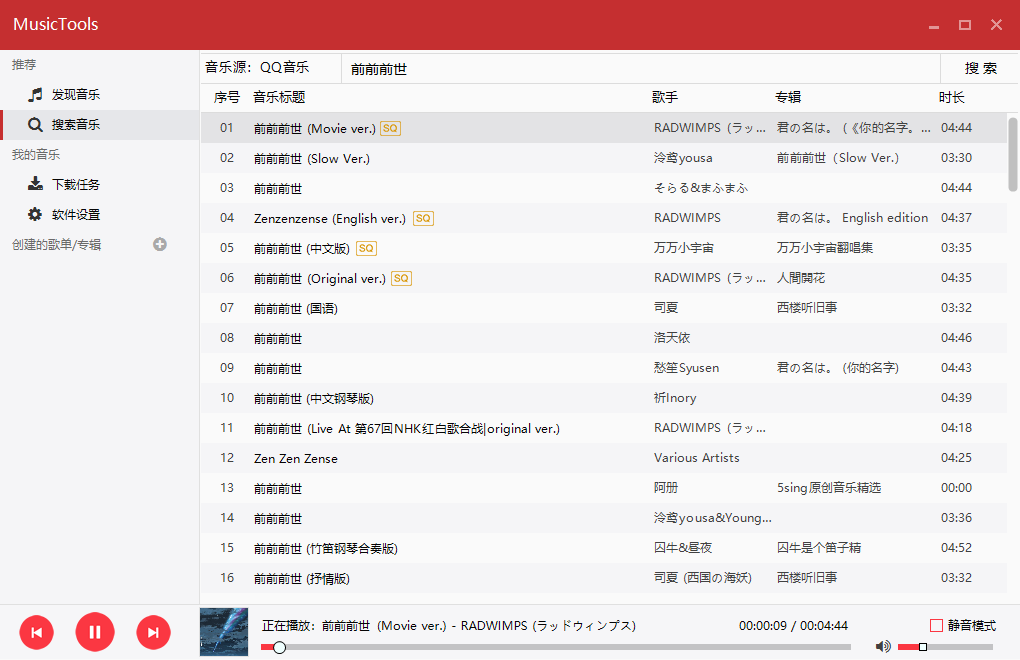Click artist 洛天依 in row 08
This screenshot has width=1020, height=660.
[672, 338]
